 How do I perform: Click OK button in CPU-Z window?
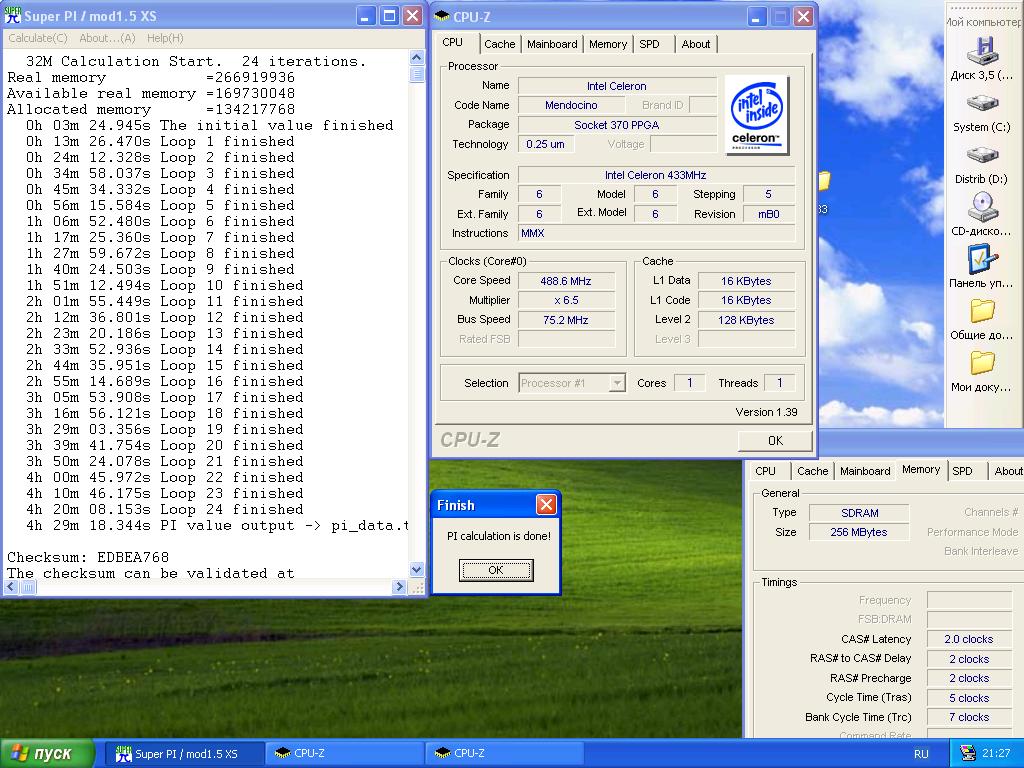pos(775,441)
